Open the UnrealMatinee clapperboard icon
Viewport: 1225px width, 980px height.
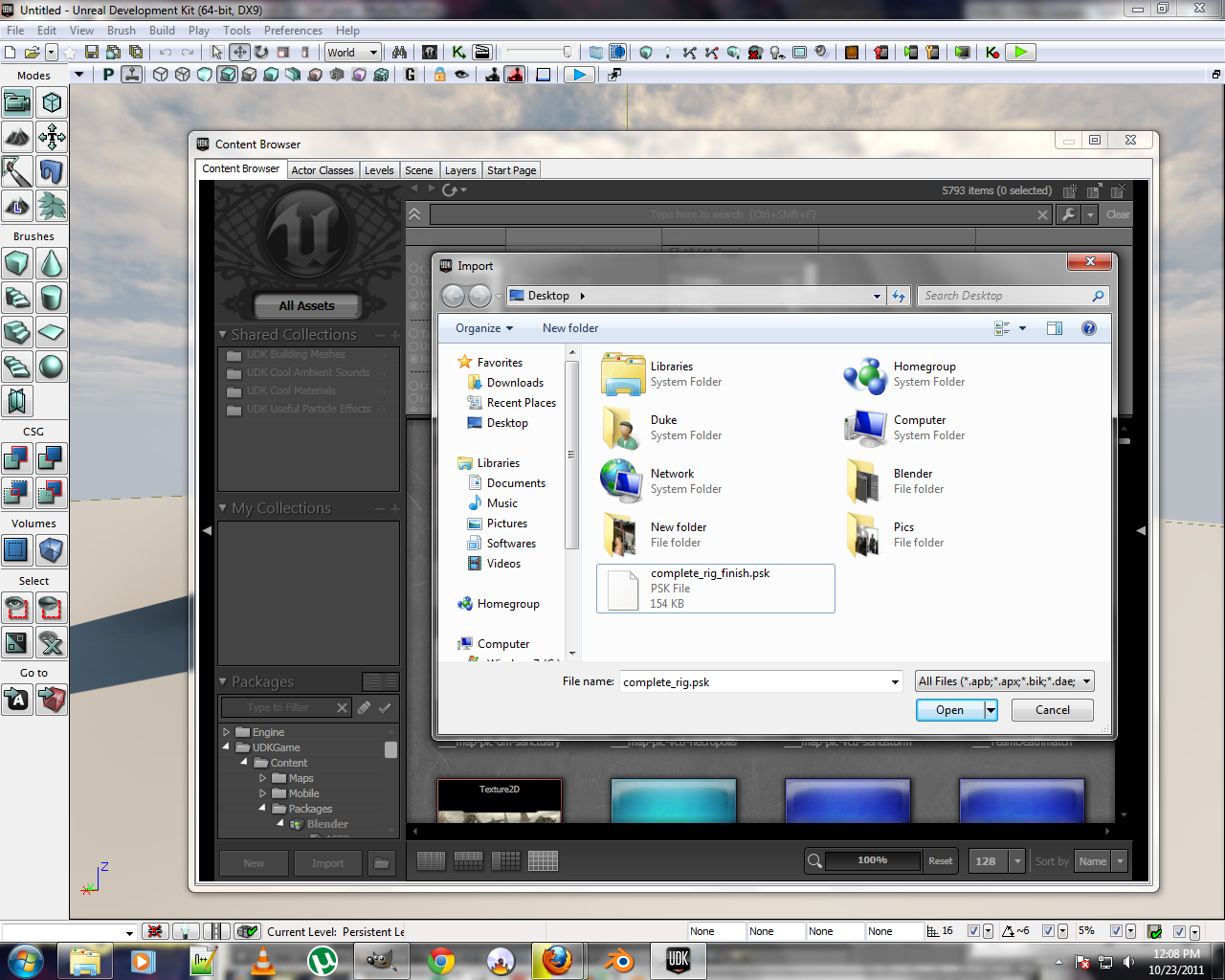click(x=482, y=53)
